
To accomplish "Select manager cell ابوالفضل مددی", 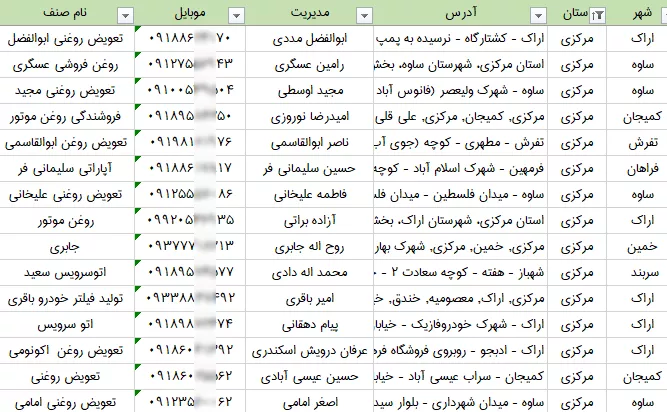I will click(x=309, y=39).
